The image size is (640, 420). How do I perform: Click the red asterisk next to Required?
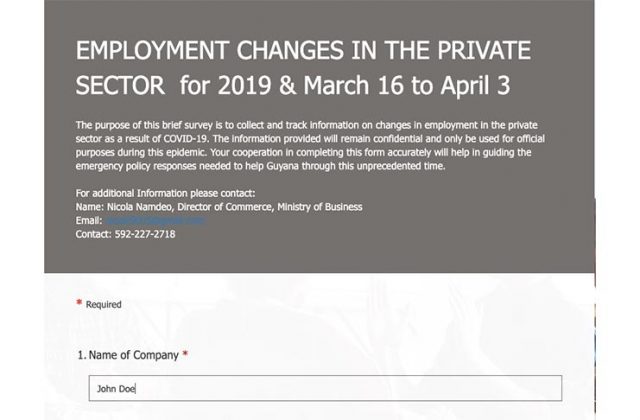(x=79, y=302)
